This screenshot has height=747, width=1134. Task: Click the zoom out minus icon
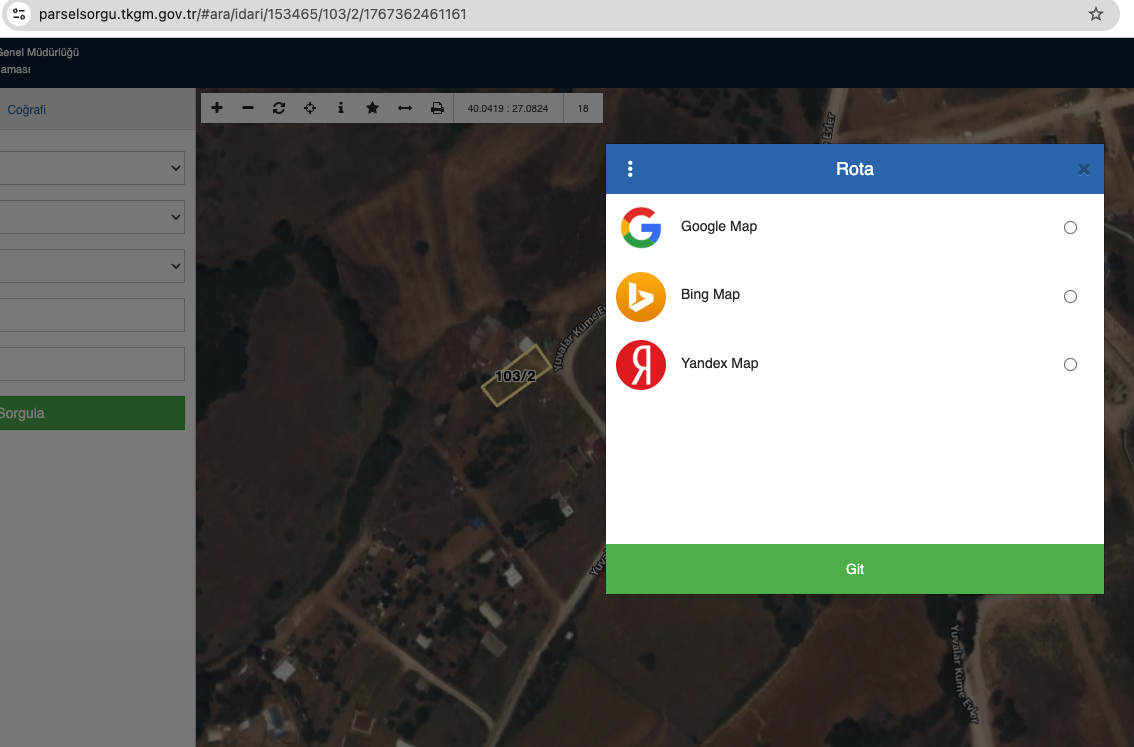248,108
